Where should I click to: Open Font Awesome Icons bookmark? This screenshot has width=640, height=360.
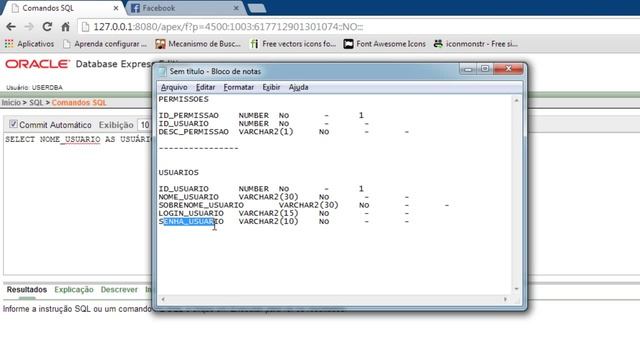(x=384, y=44)
